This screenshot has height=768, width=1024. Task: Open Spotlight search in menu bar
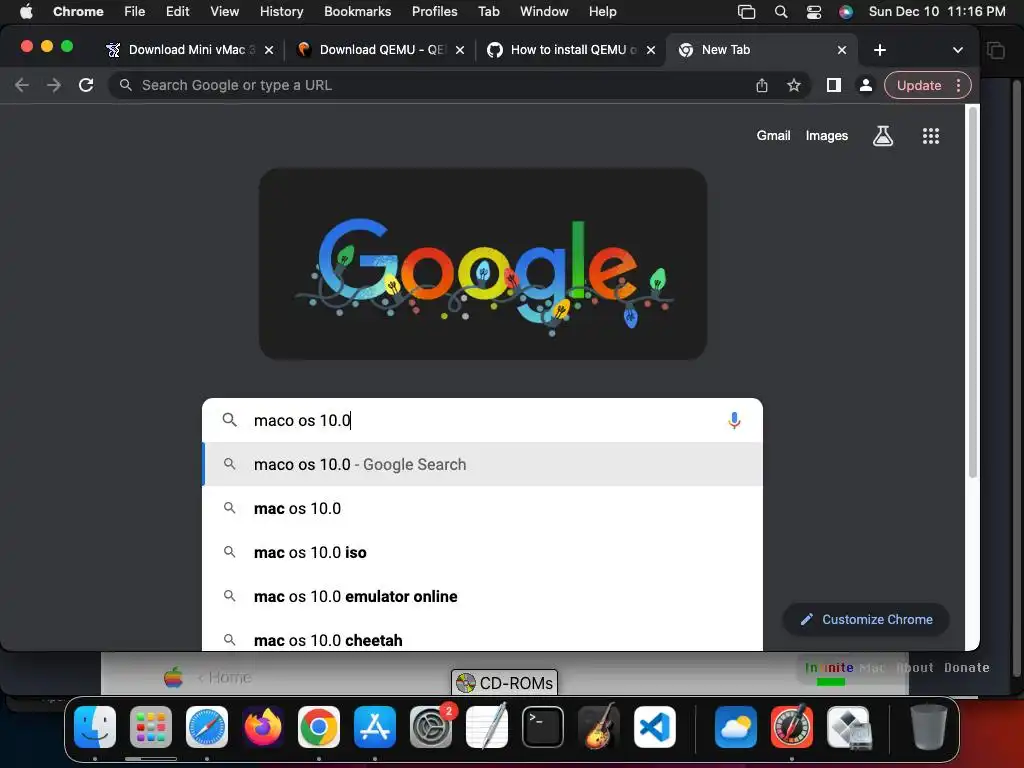780,11
